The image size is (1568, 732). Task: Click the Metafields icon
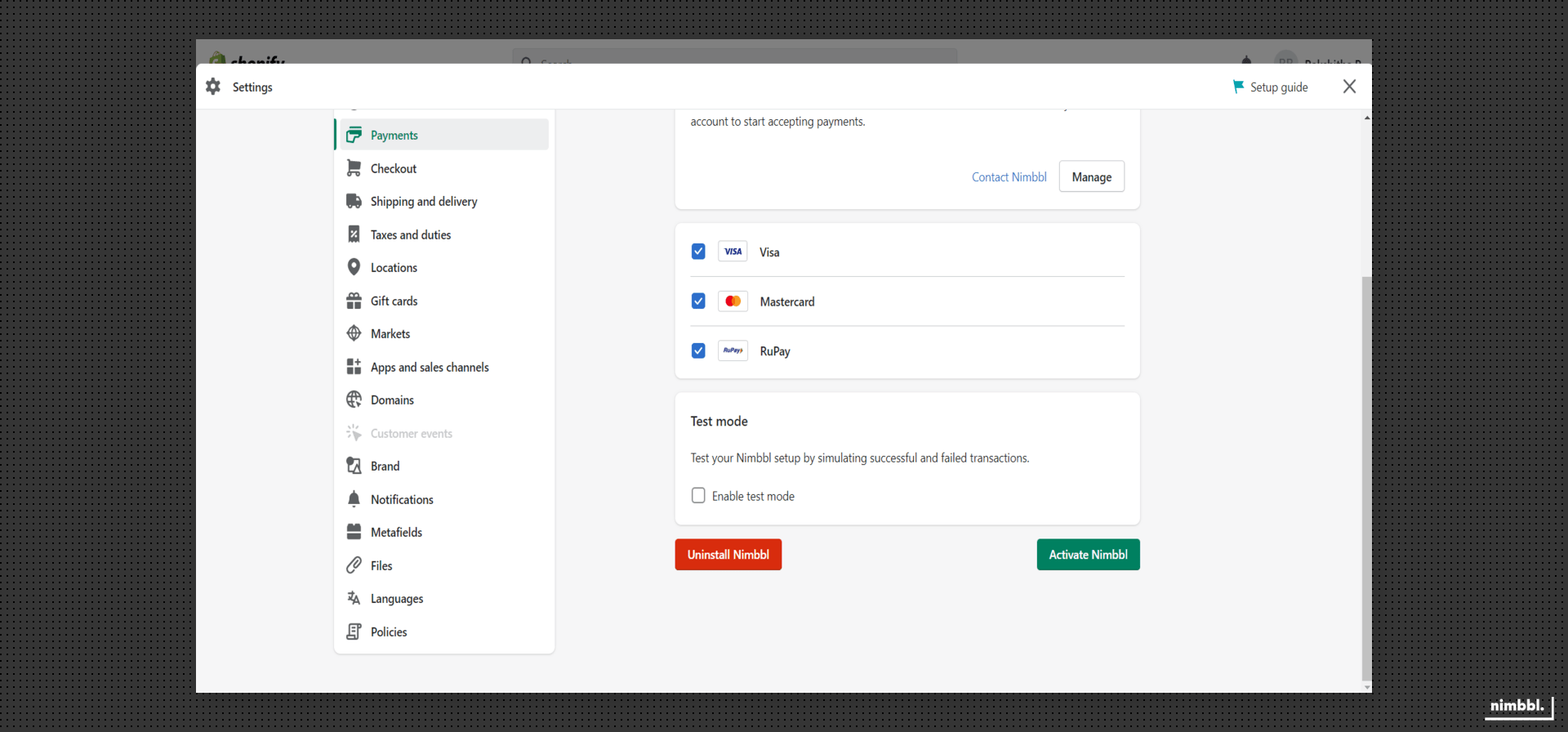pos(354,532)
